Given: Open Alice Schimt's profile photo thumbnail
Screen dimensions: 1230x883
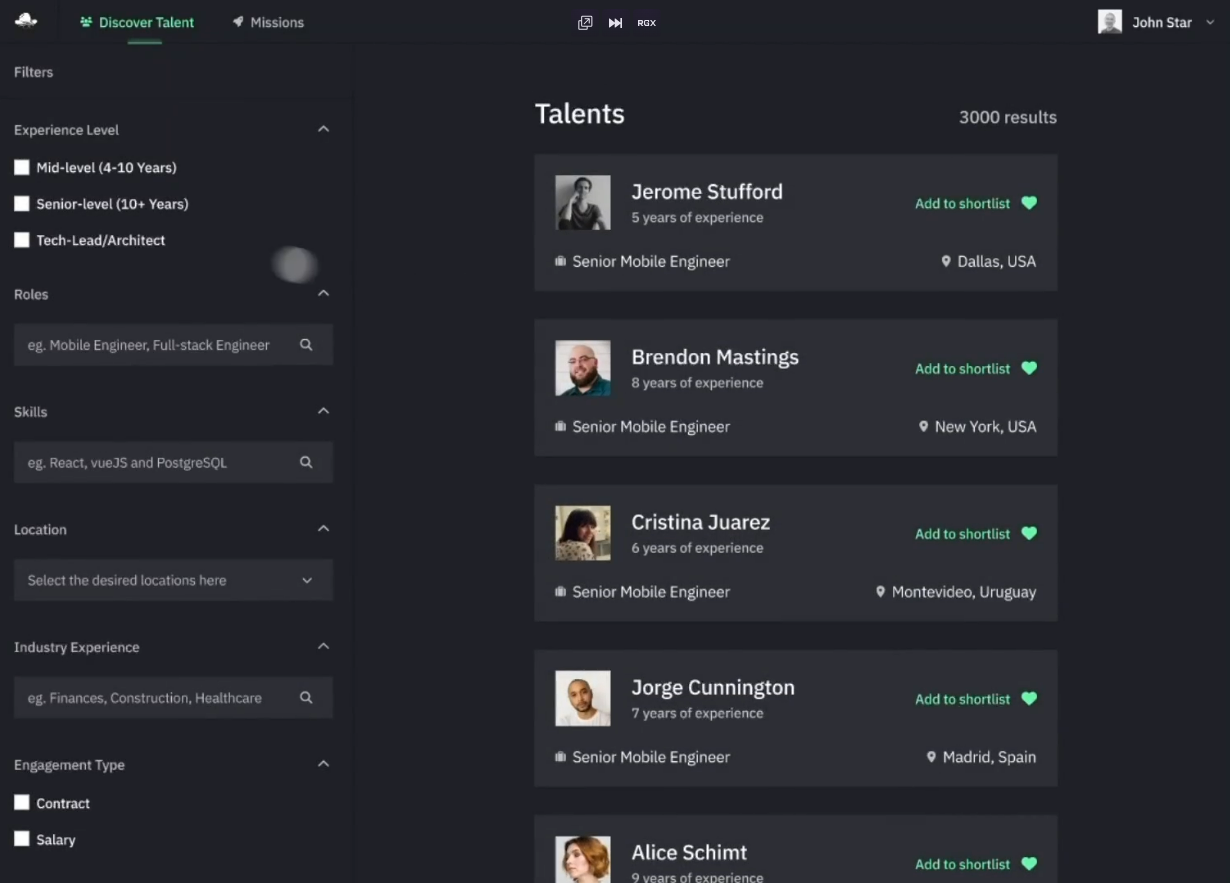Looking at the screenshot, I should [x=583, y=859].
